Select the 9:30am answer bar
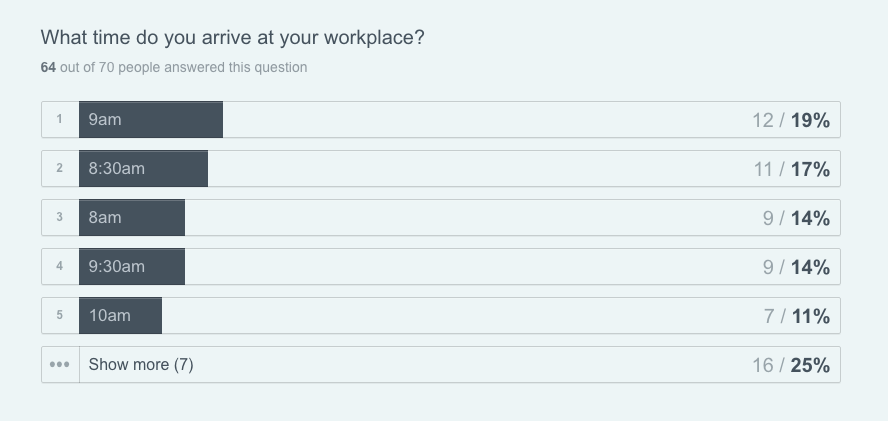 132,267
